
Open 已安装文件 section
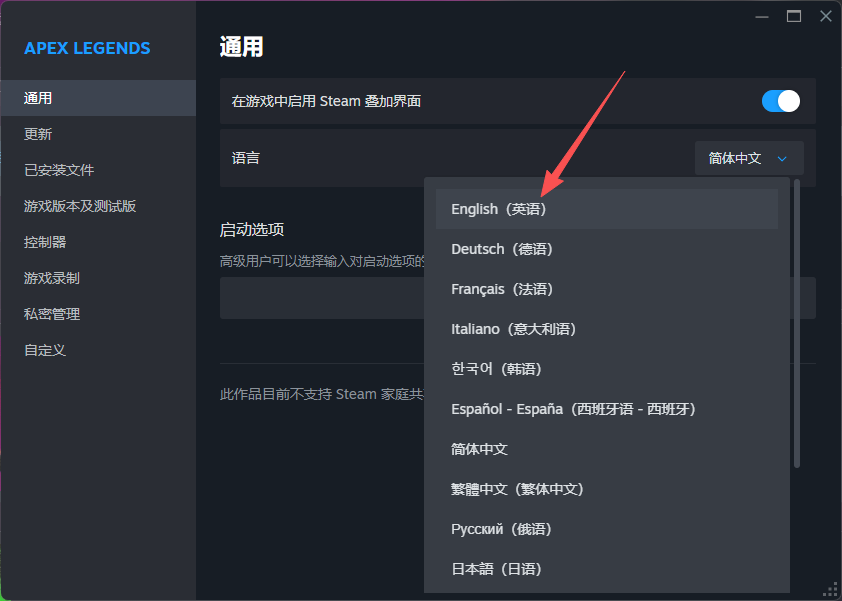pyautogui.click(x=98, y=170)
